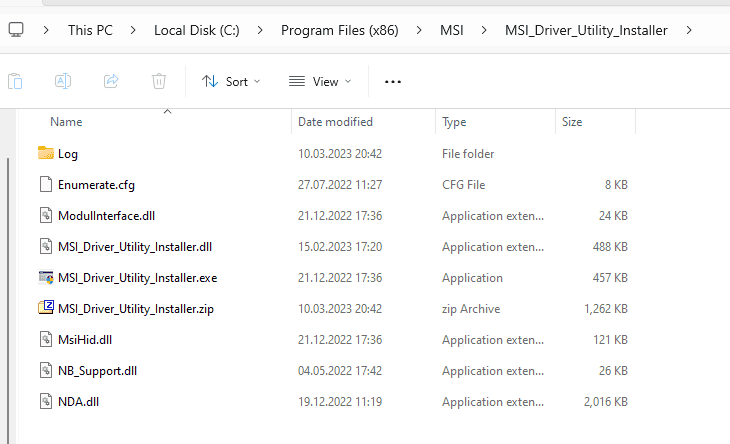
Task: Sort by the Date modified column header
Action: tap(335, 122)
